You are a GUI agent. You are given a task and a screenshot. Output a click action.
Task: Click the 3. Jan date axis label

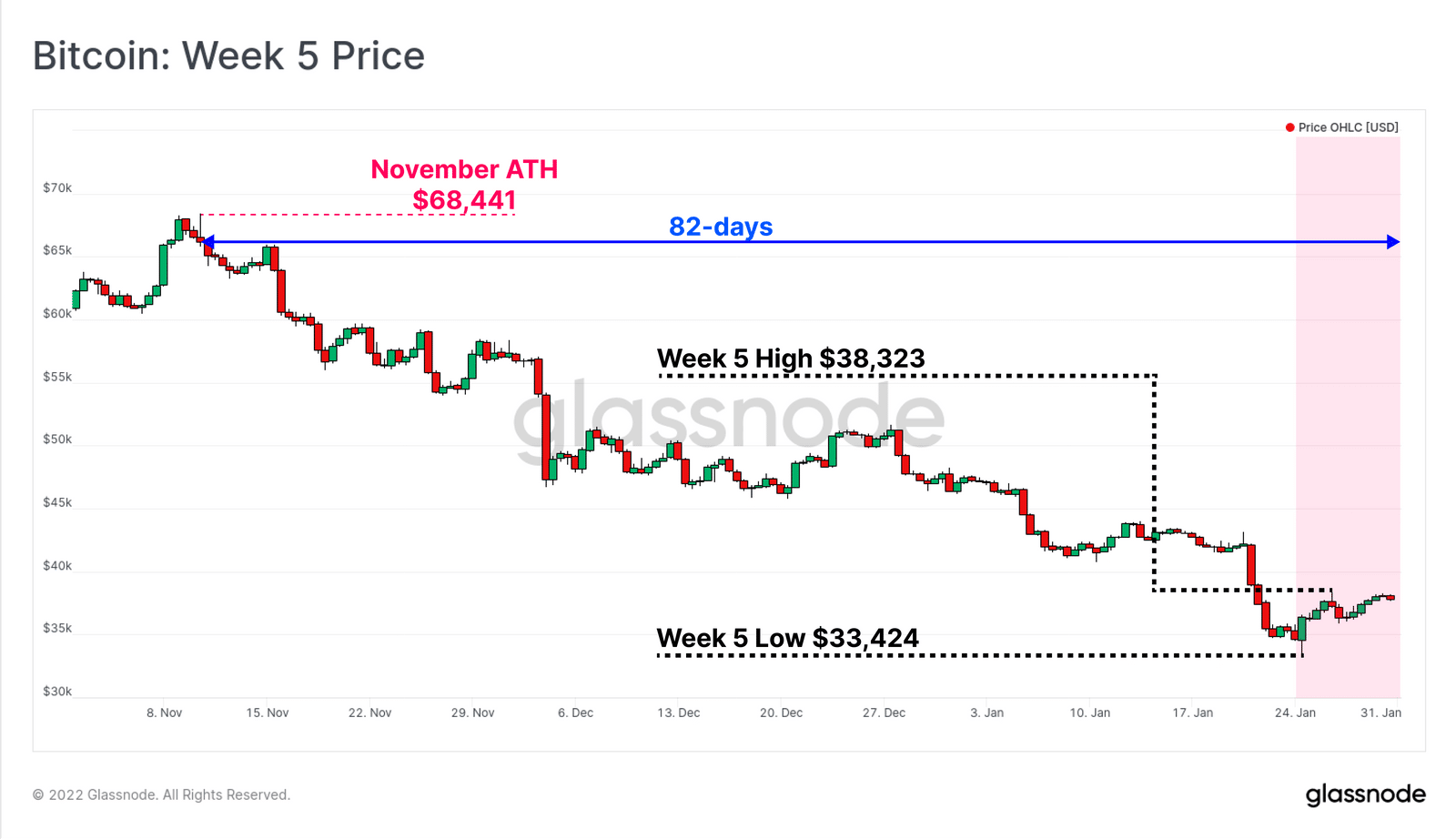[x=986, y=713]
